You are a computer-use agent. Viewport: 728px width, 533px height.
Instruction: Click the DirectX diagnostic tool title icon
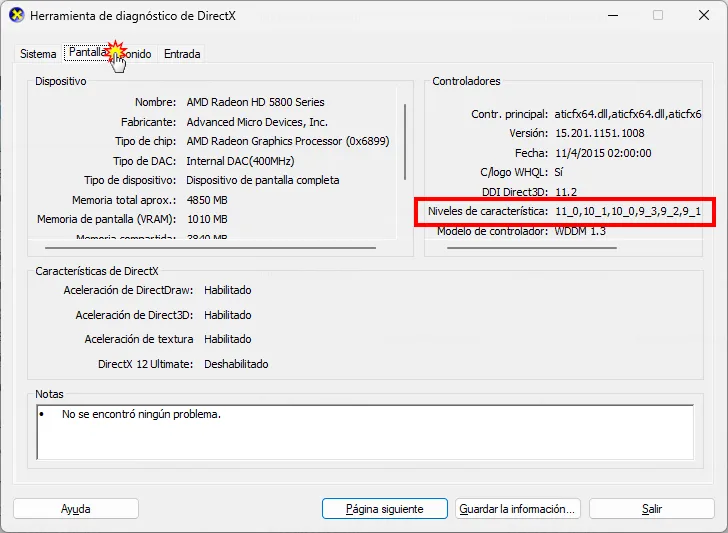click(17, 15)
